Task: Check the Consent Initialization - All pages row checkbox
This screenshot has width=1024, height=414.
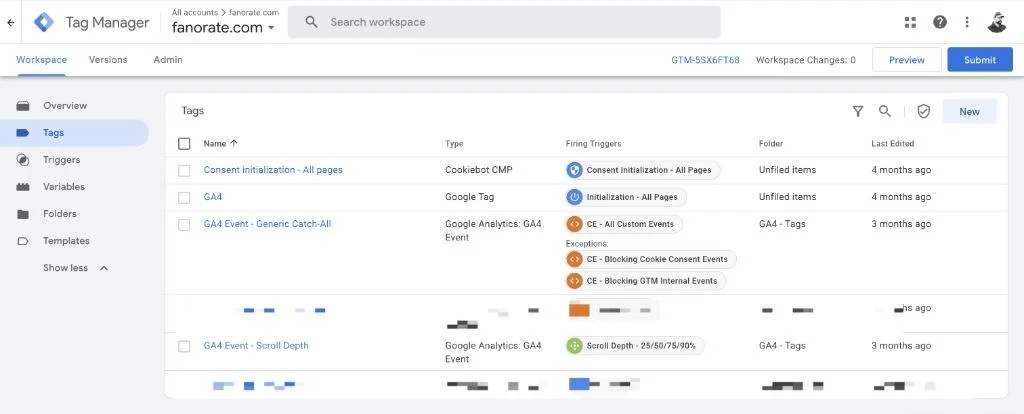Action: tap(184, 170)
